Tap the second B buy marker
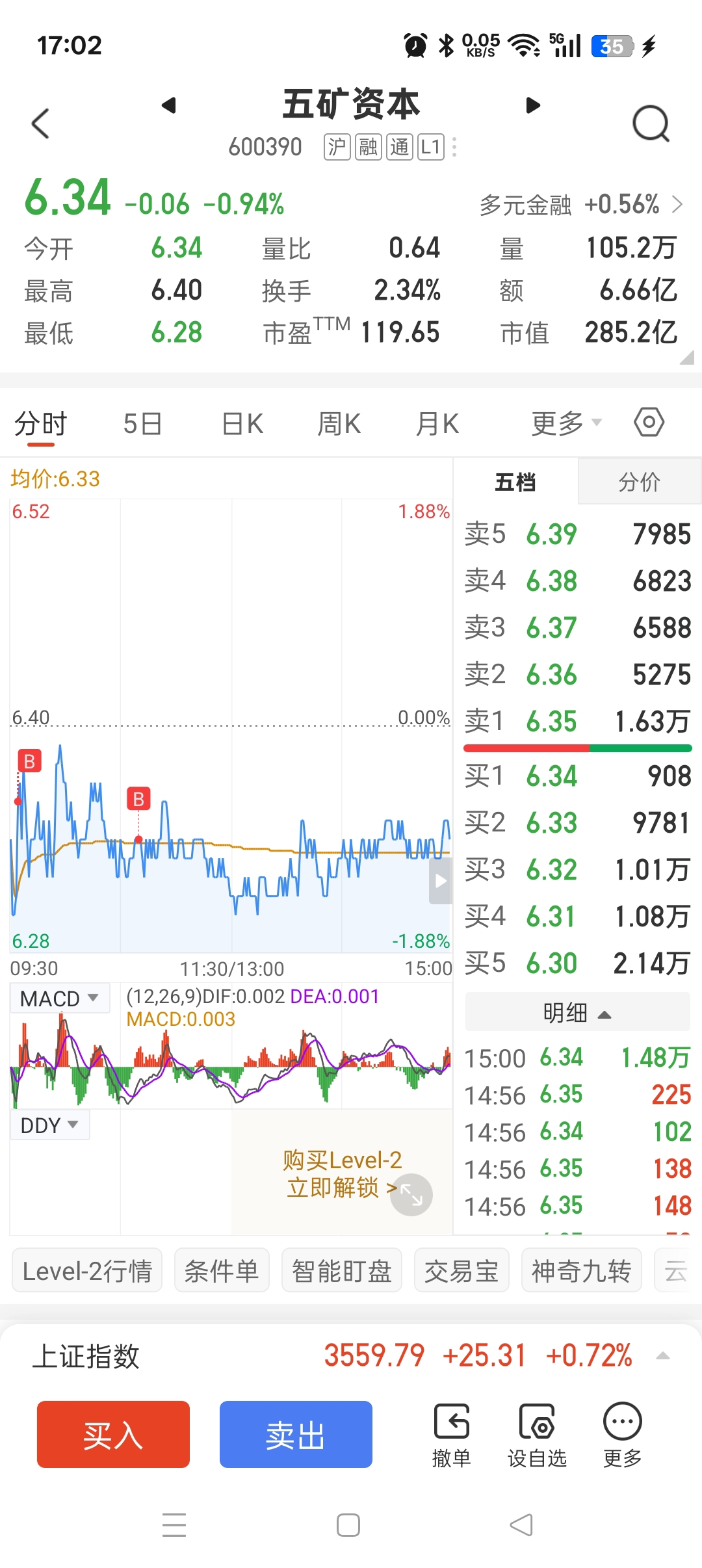The height and width of the screenshot is (1568, 702). [138, 799]
